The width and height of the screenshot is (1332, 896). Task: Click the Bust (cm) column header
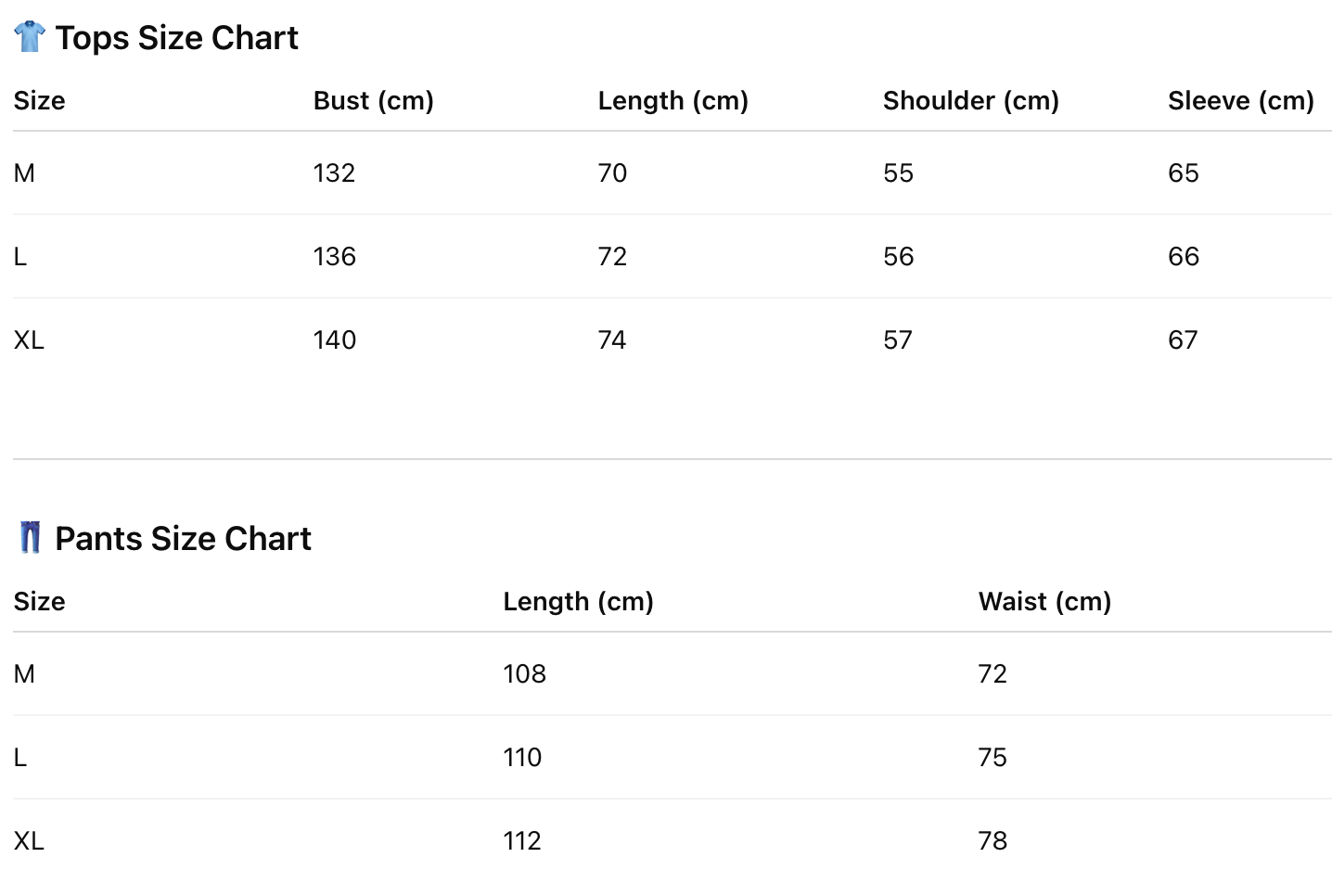[373, 100]
